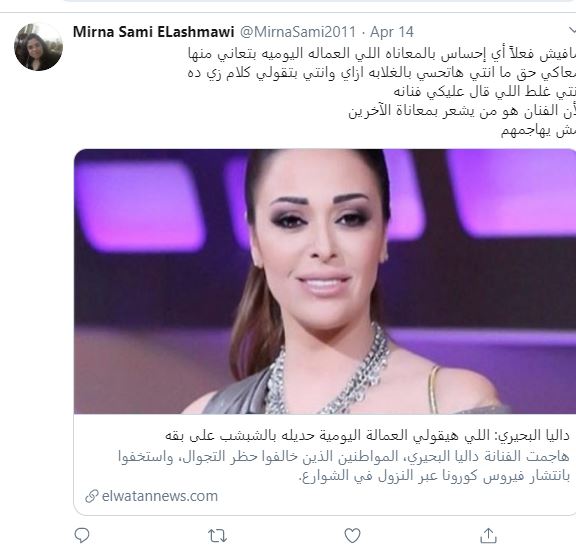Click the tweet line containing قال عليكي فنانه

click(485, 91)
